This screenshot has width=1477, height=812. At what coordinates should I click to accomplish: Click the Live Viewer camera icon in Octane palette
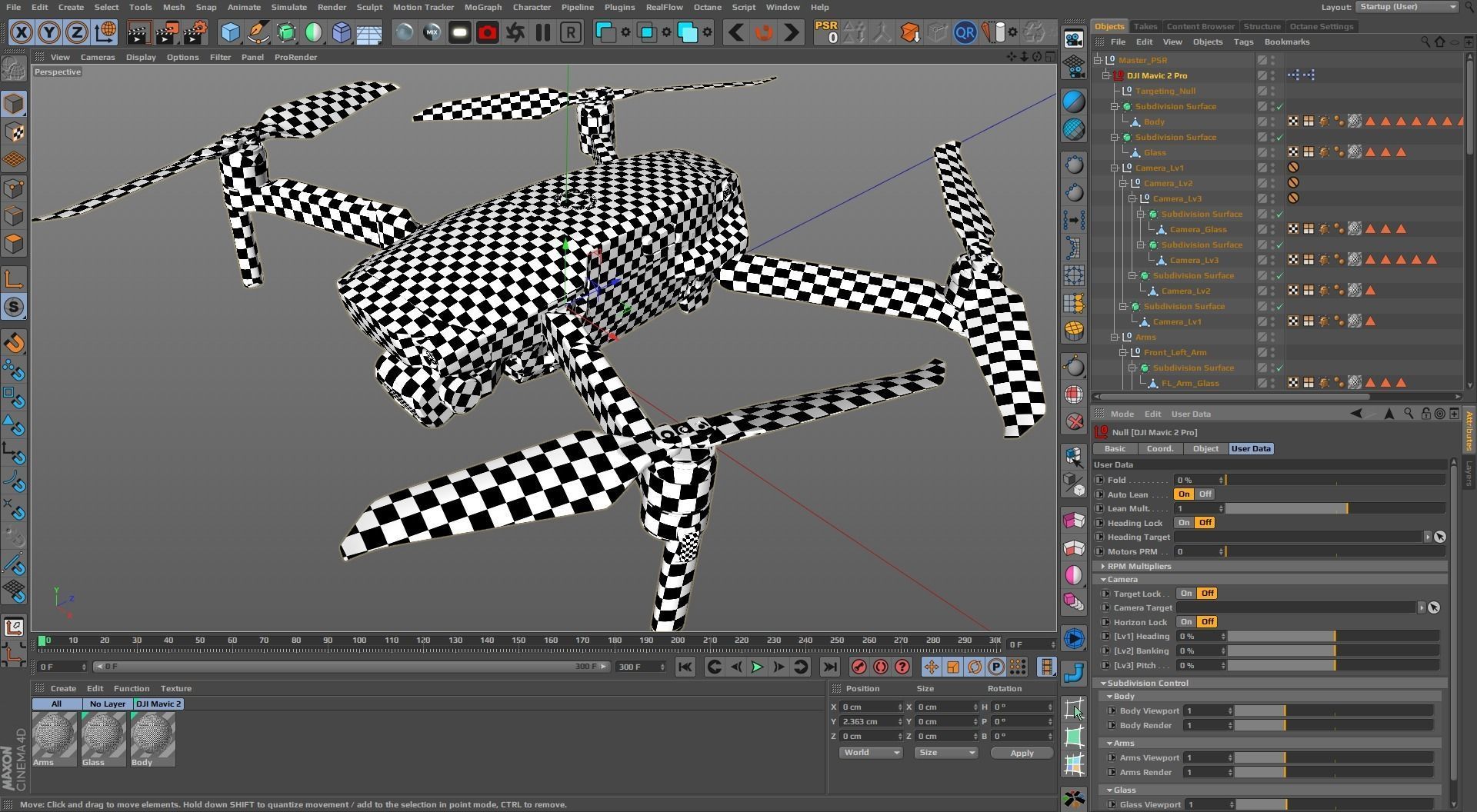pos(1074,38)
